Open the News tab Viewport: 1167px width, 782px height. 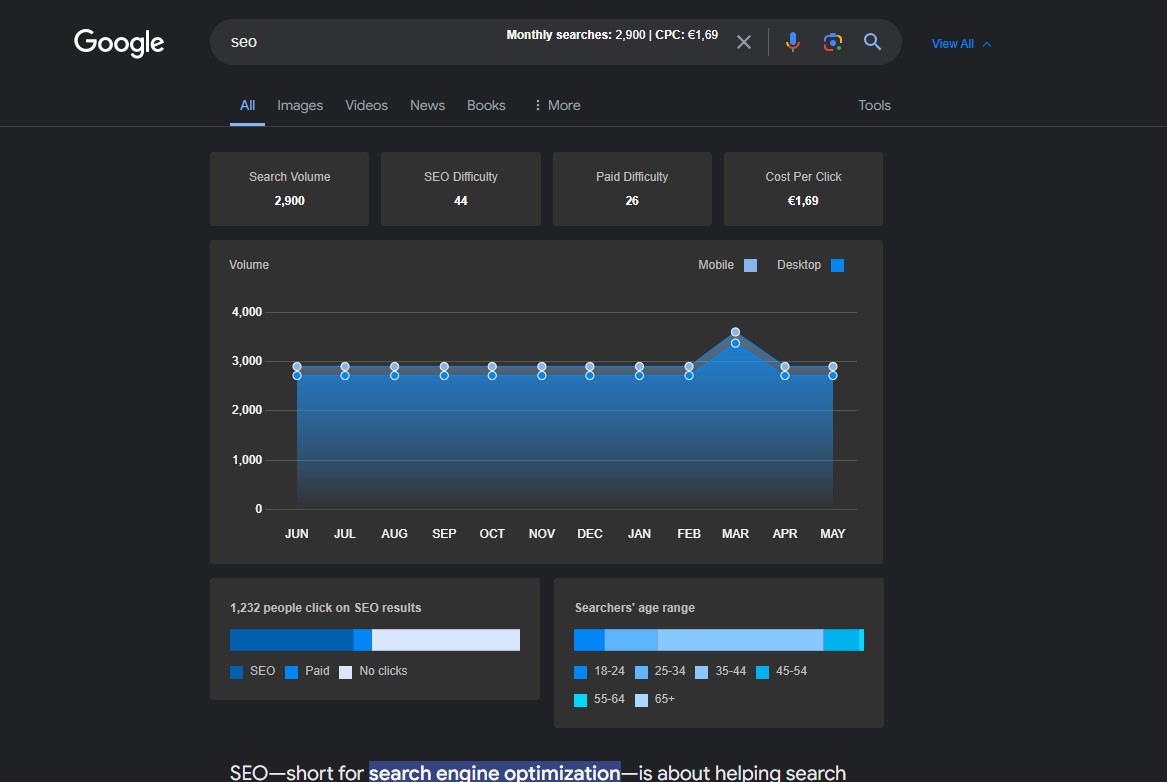(x=427, y=105)
